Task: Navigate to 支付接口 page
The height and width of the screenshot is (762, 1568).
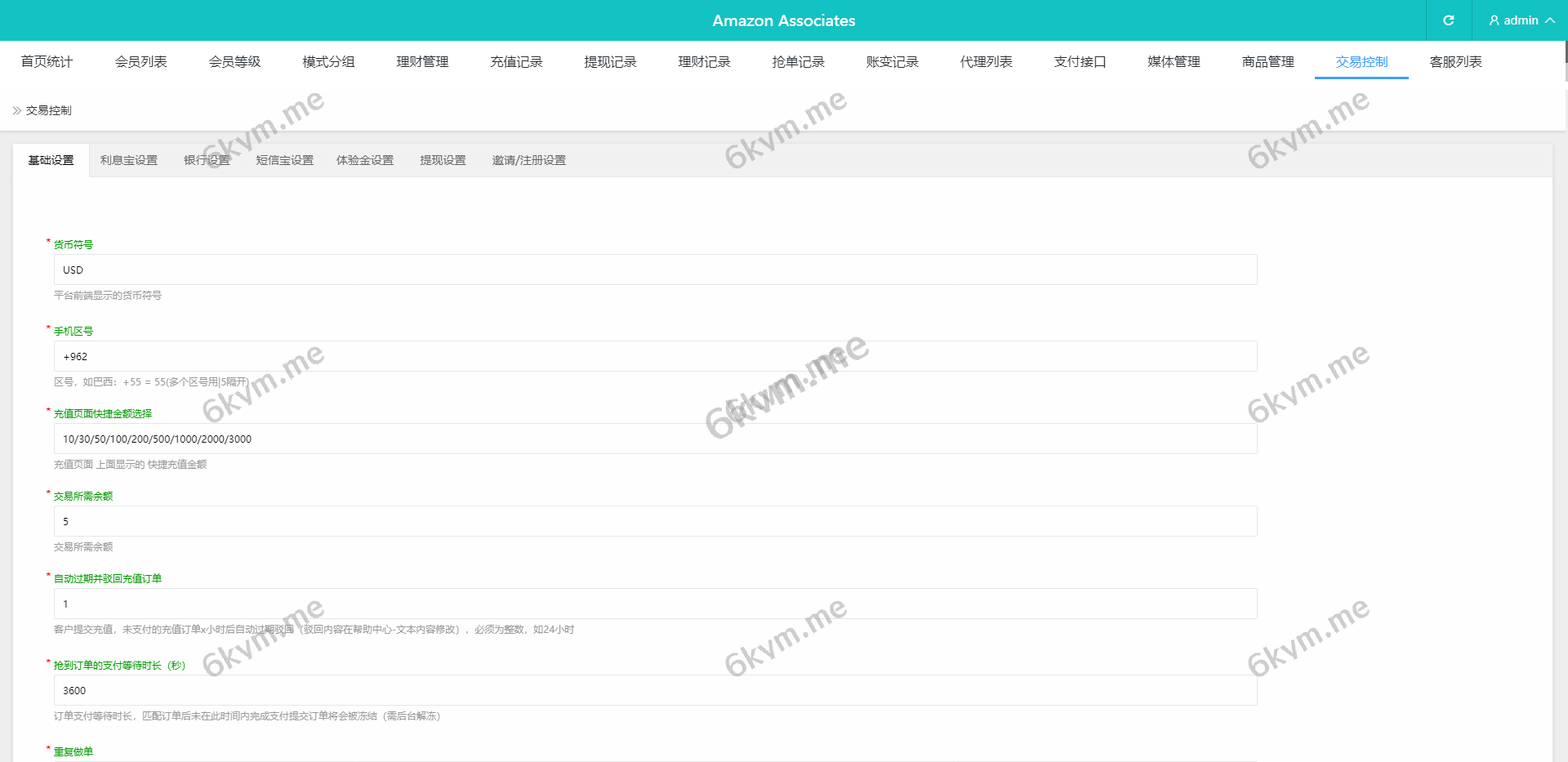Action: [x=1080, y=62]
